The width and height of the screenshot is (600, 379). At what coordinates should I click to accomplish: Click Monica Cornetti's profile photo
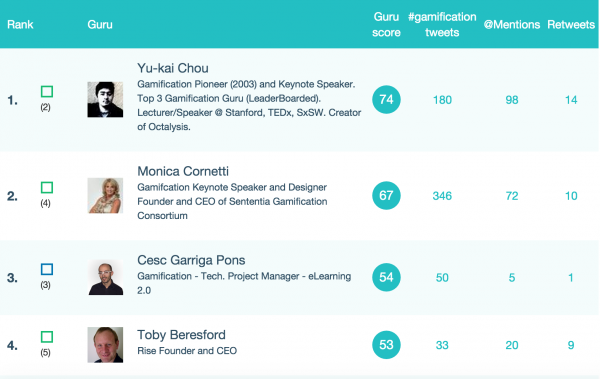coord(105,196)
